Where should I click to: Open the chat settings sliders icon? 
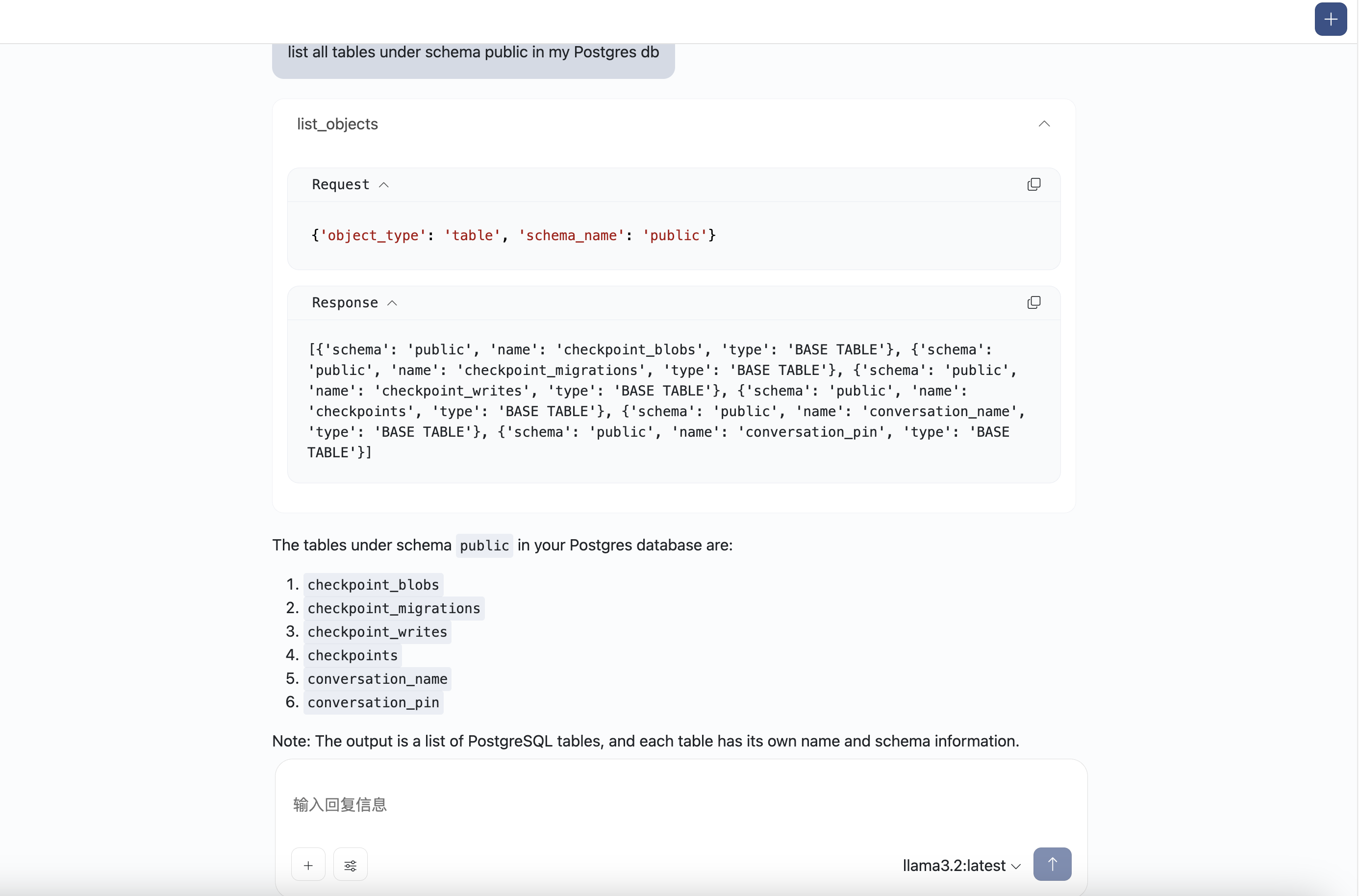coord(351,865)
